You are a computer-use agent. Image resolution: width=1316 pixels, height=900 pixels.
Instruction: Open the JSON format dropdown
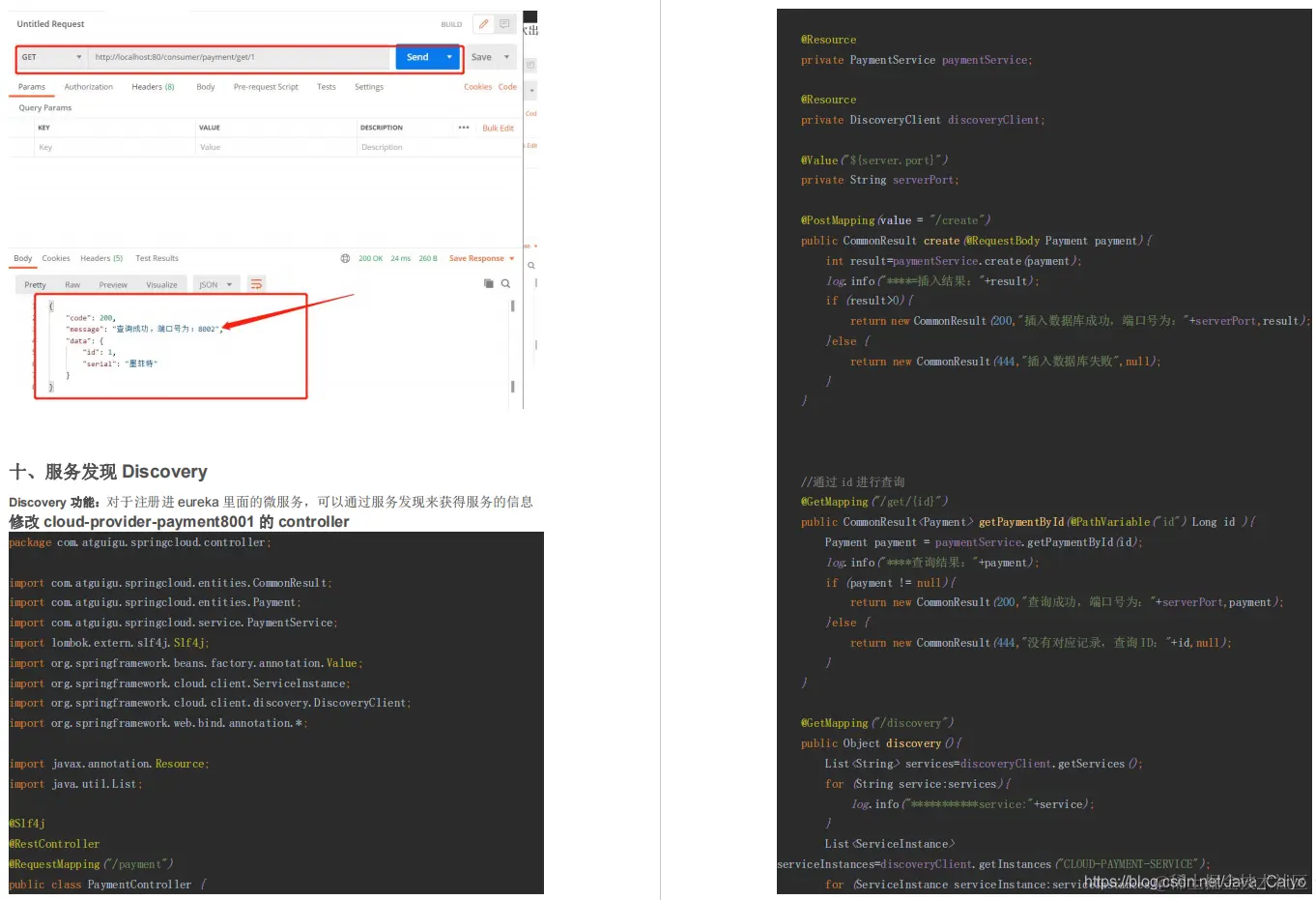[x=216, y=284]
